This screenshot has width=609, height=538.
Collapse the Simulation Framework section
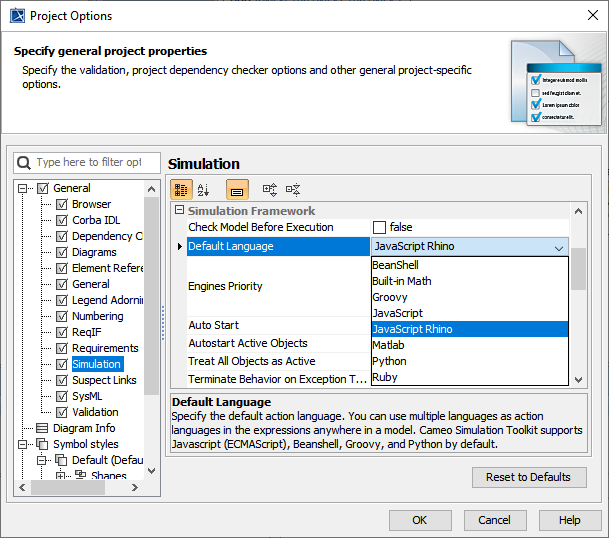pyautogui.click(x=180, y=211)
